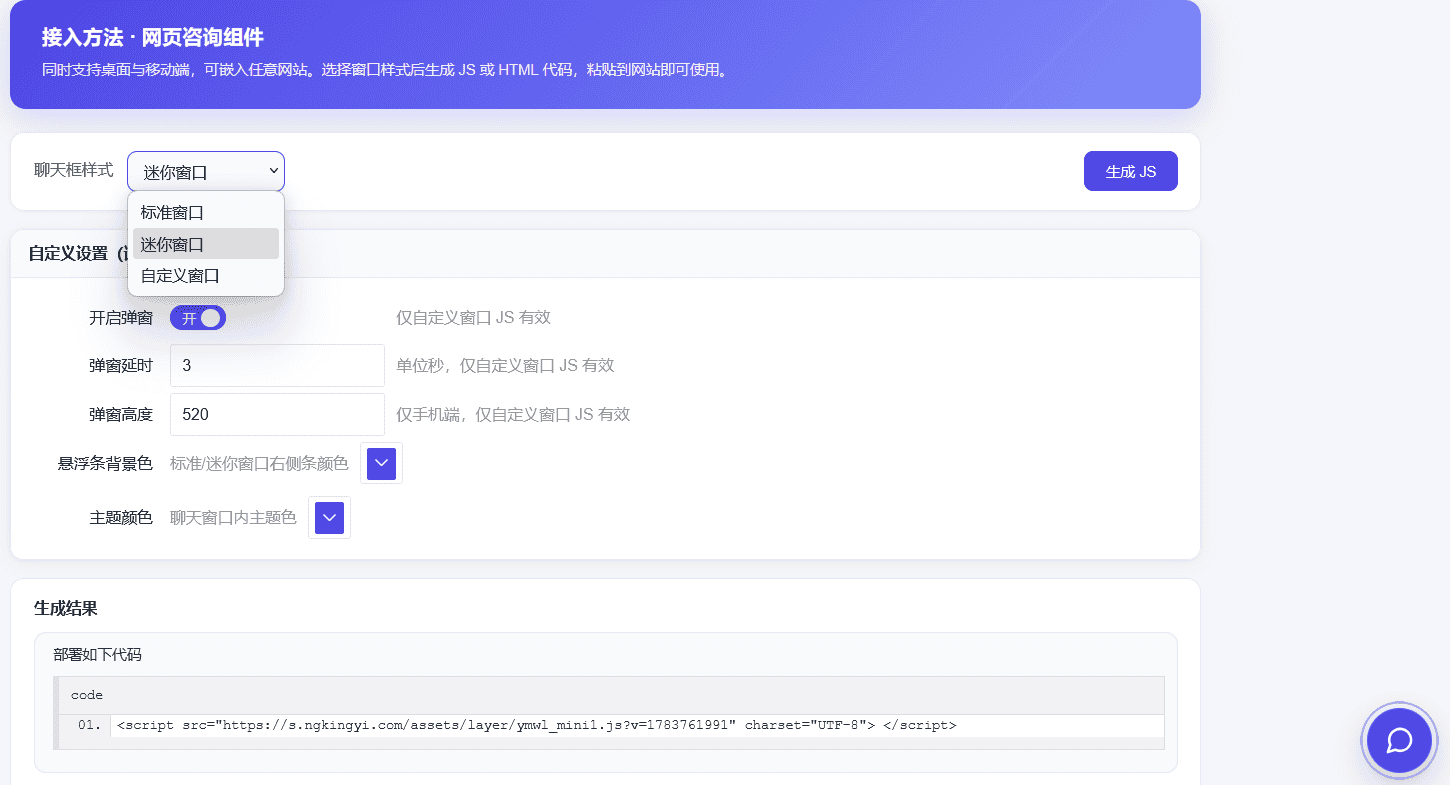Open the 聊天框样式 dropdown

point(206,172)
